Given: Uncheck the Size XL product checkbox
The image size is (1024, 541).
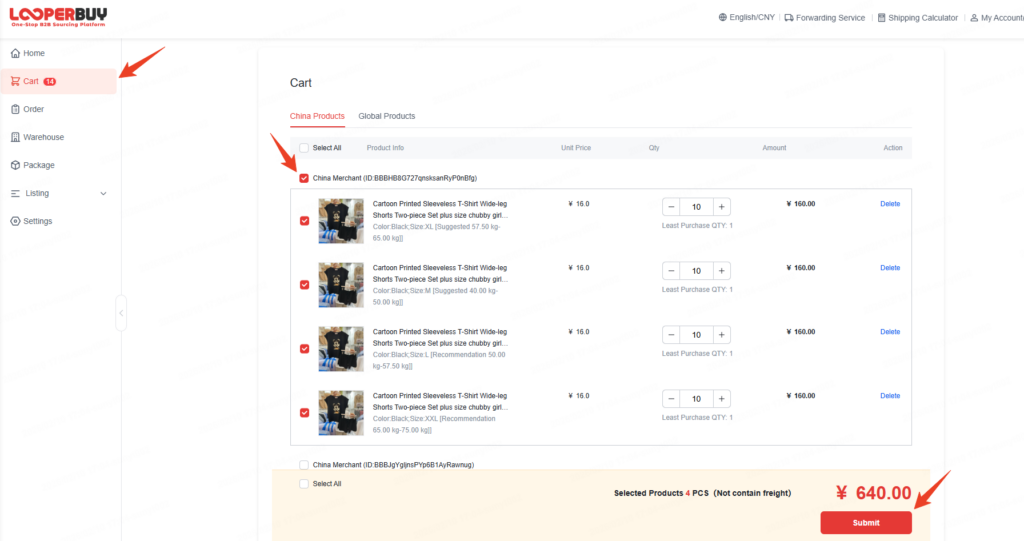Looking at the screenshot, I should coord(304,221).
